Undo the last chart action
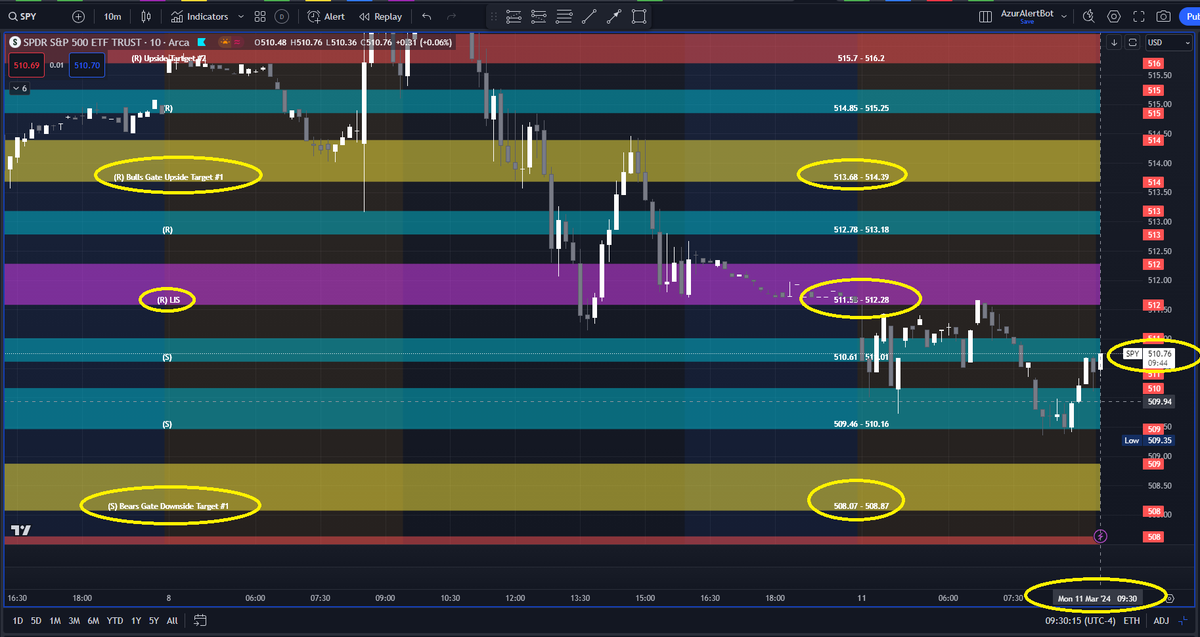This screenshot has width=1200, height=637. click(428, 17)
